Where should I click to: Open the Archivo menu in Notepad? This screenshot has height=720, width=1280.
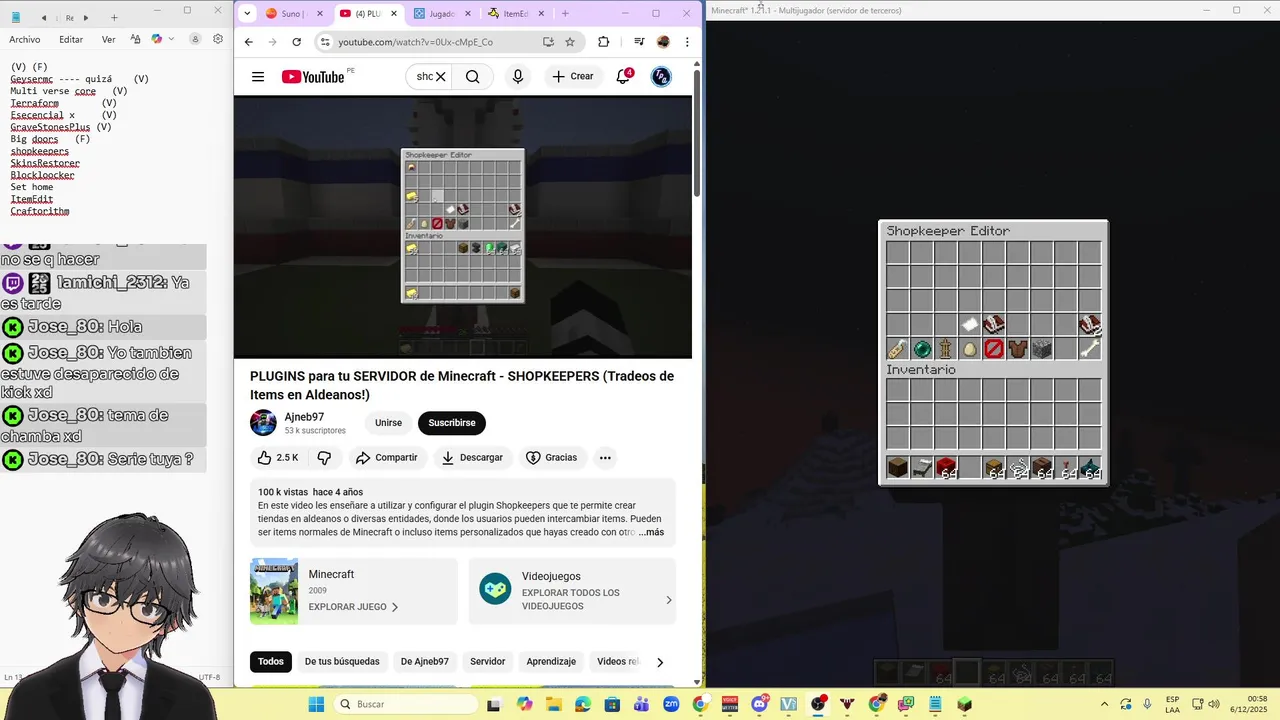pos(25,40)
